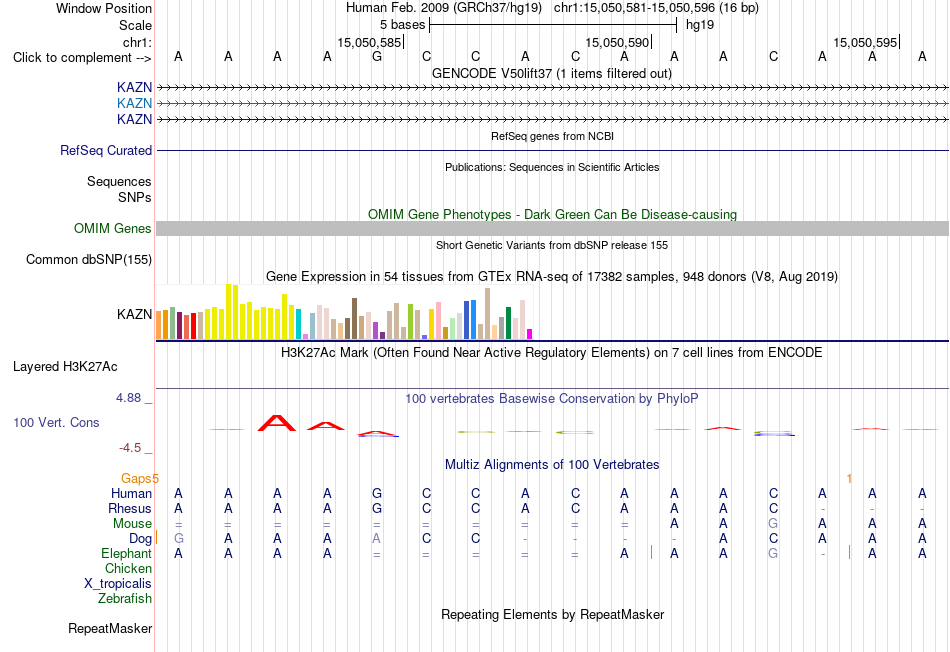This screenshot has height=652, width=950.
Task: Click the 'Gene Expression in 54 tissues' GTEx title
Action: [552, 276]
